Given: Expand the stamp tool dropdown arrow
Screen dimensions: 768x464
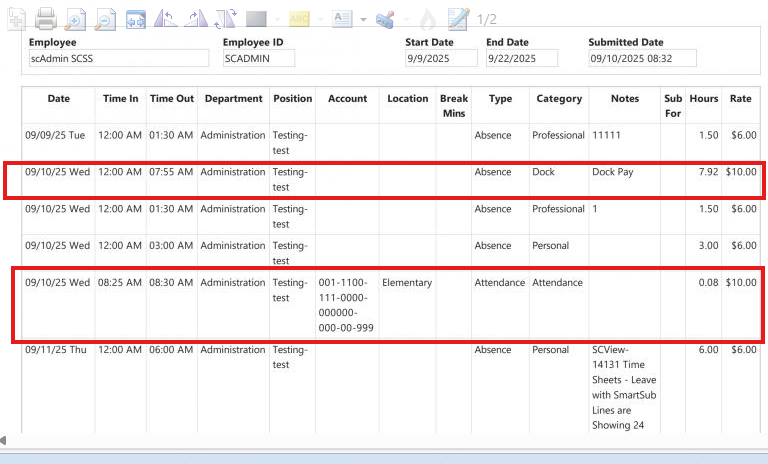Looking at the screenshot, I should 406,20.
